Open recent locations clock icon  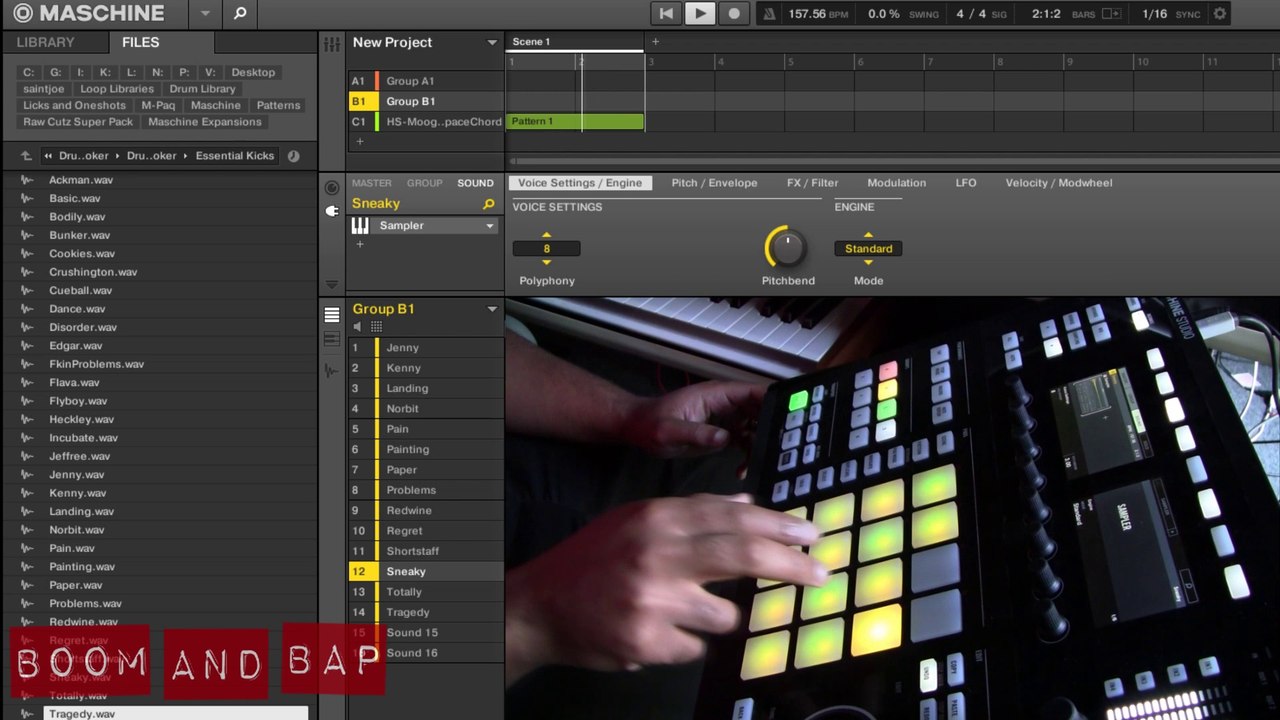coord(293,156)
